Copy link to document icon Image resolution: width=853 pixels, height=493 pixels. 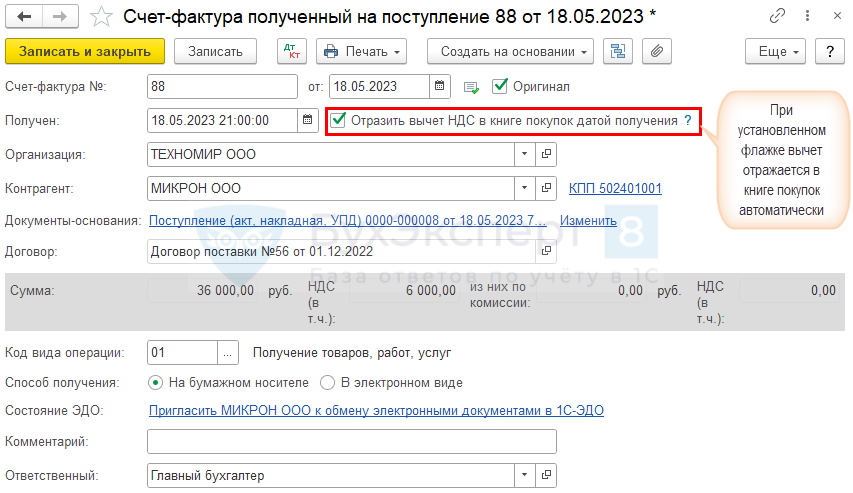click(x=777, y=16)
